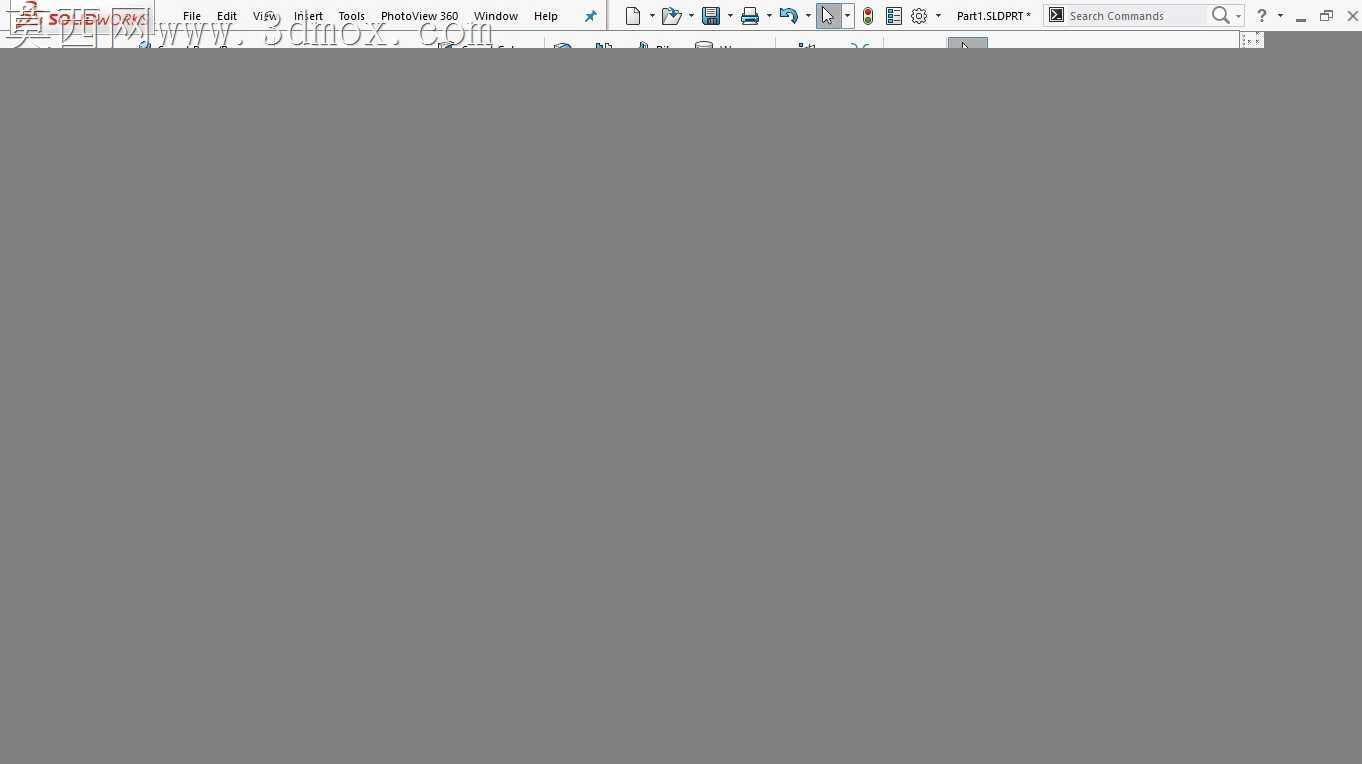
Task: Activate the Select cursor tool
Action: pyautogui.click(x=828, y=16)
